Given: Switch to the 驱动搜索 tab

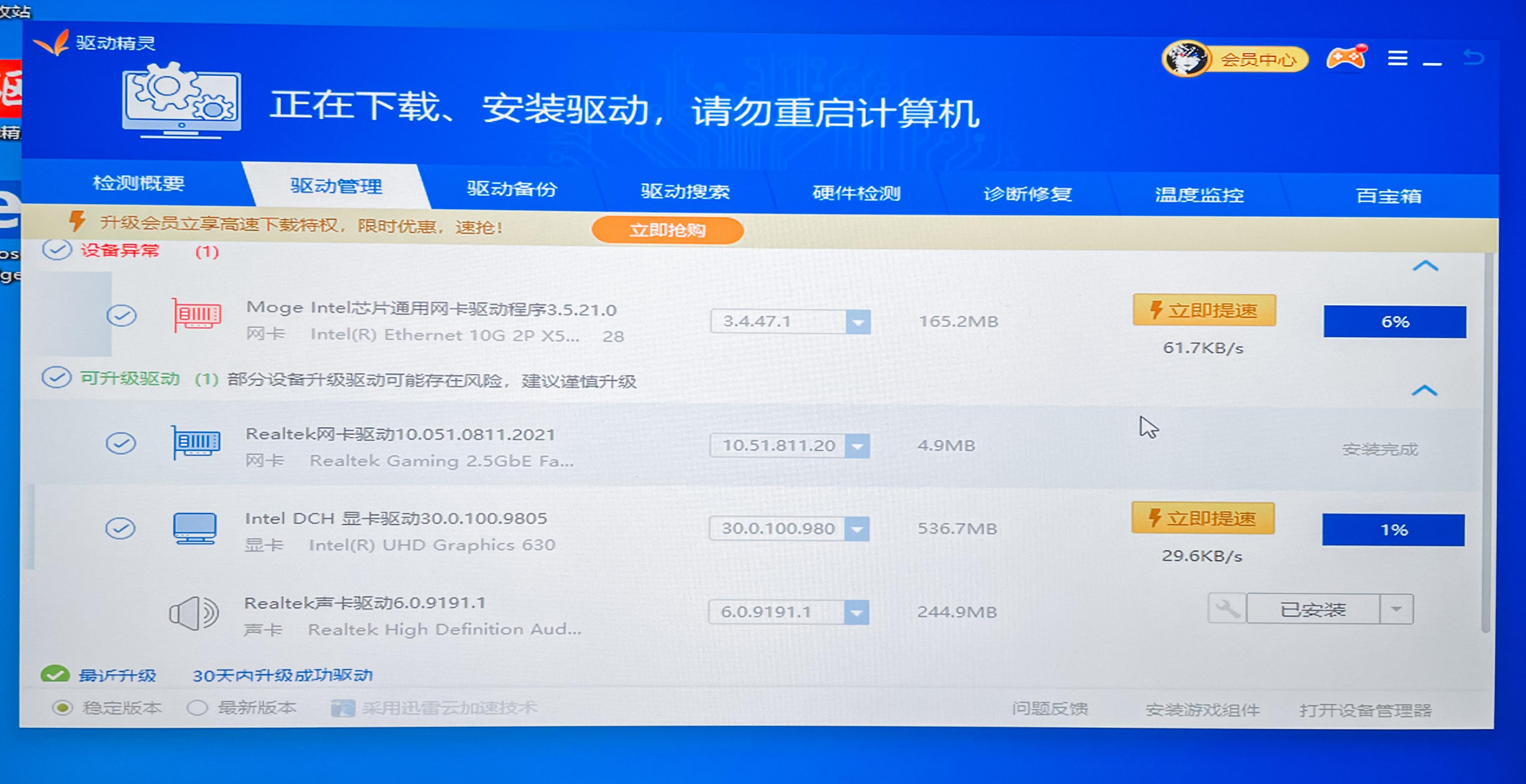Looking at the screenshot, I should click(686, 191).
